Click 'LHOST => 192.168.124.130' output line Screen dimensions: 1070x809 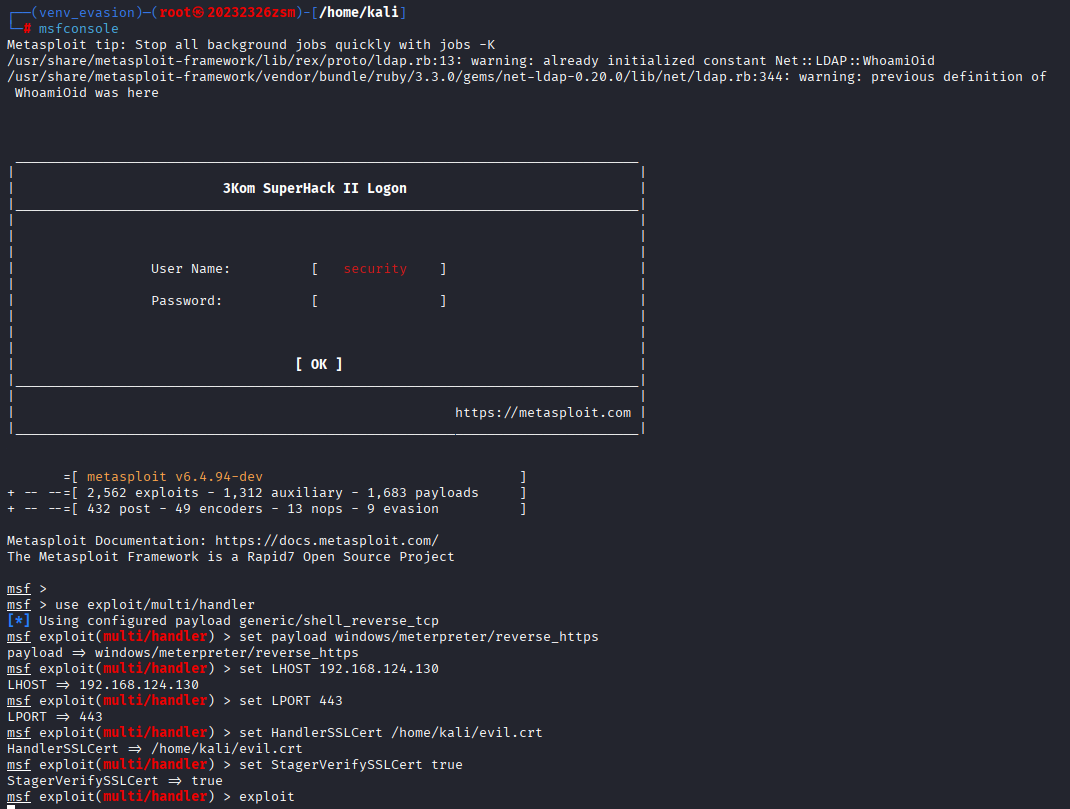pos(103,685)
